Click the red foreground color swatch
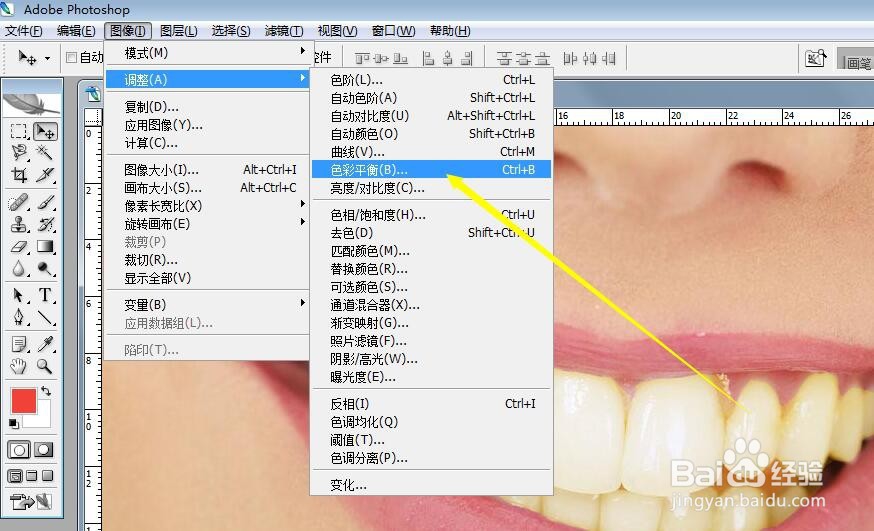This screenshot has width=874, height=531. coord(23,401)
